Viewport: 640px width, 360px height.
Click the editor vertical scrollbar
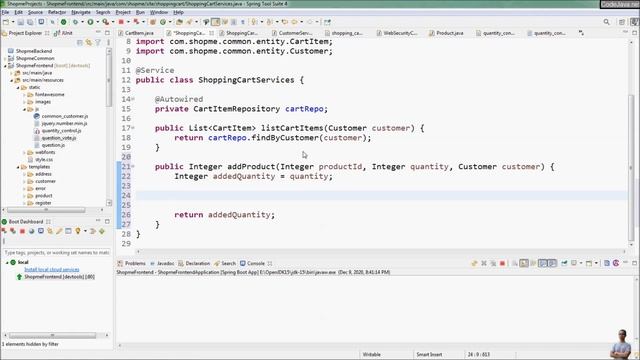tap(631, 143)
